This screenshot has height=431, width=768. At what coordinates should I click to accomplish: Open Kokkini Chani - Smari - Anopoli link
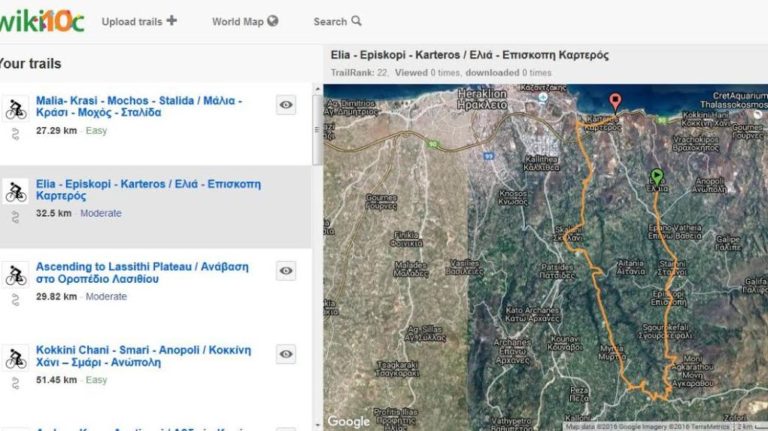[x=143, y=356]
